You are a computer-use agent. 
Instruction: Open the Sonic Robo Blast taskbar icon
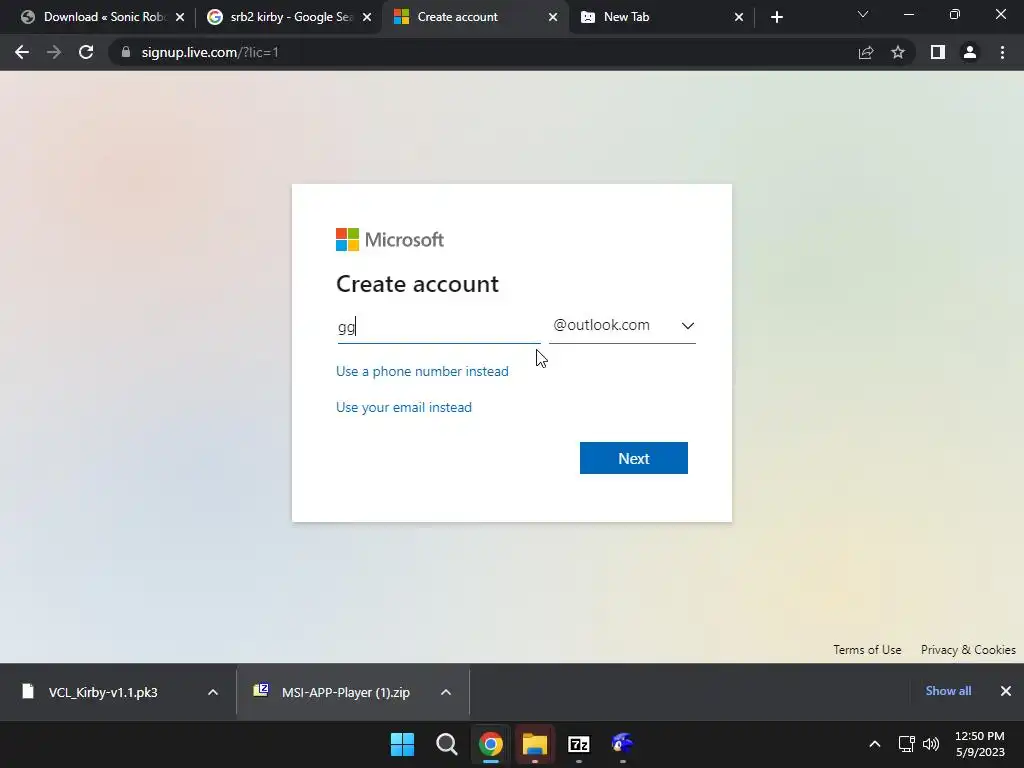click(x=622, y=744)
